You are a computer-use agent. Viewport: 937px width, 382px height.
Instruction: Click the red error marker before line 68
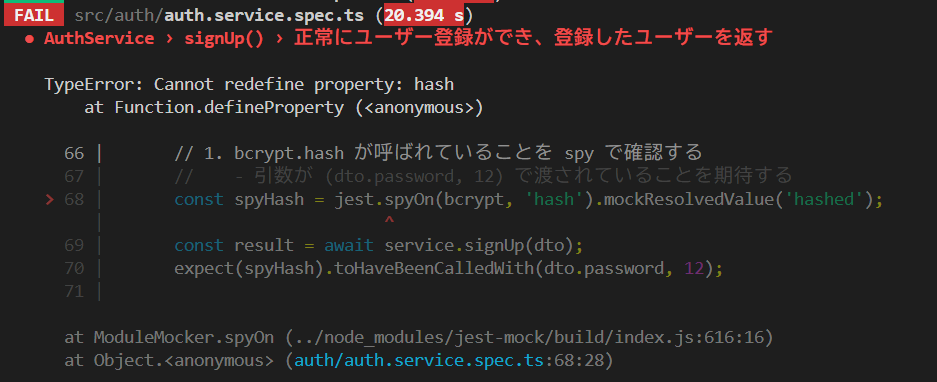50,200
